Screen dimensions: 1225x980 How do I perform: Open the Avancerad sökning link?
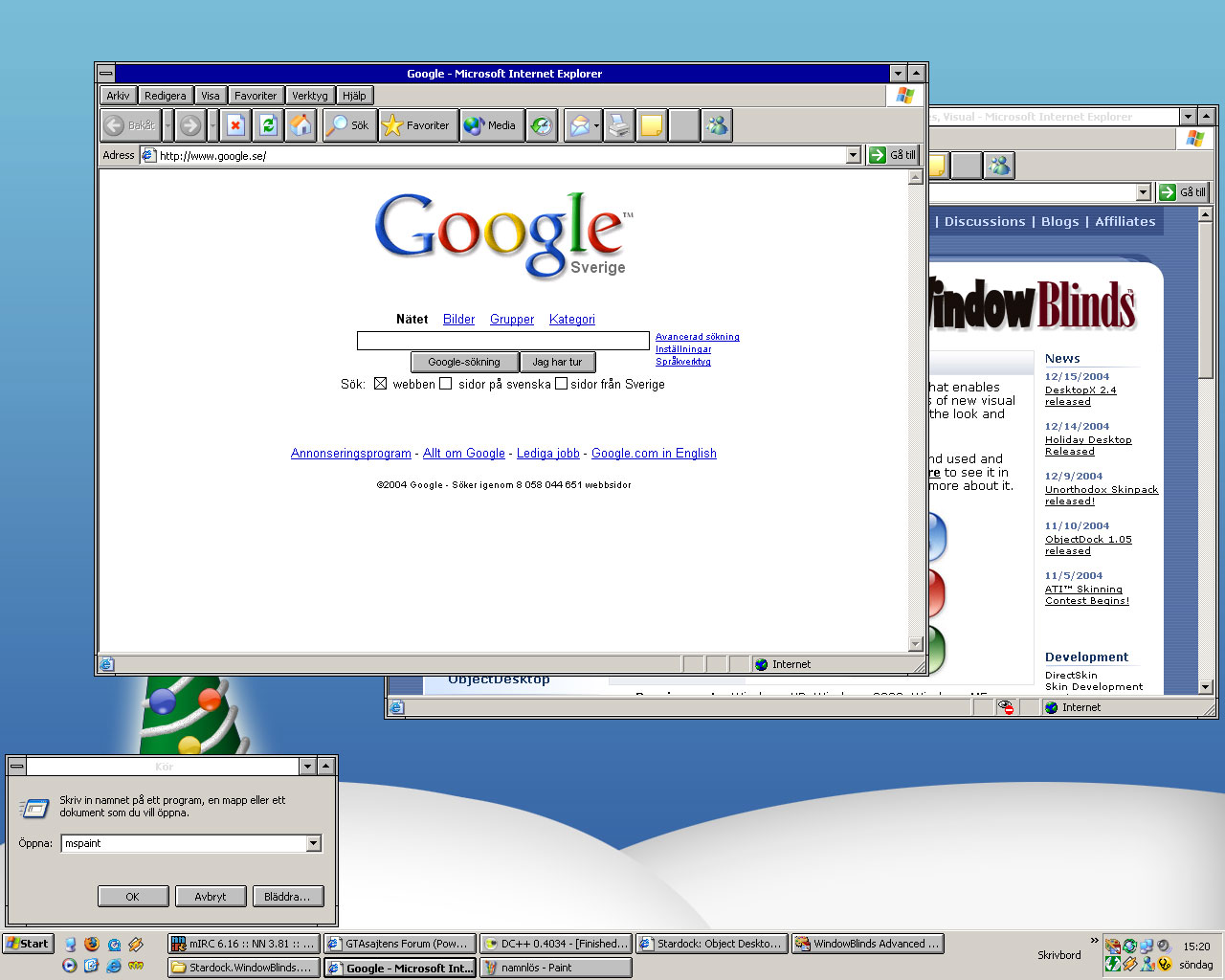coord(698,337)
